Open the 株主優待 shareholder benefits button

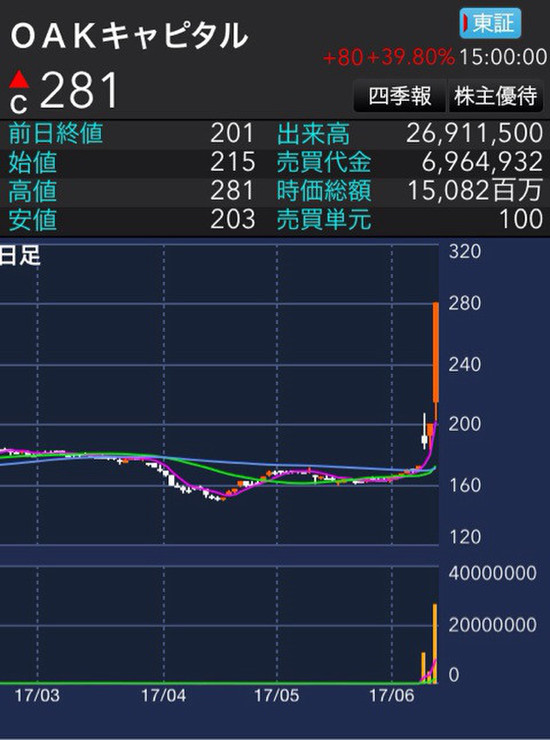point(496,96)
